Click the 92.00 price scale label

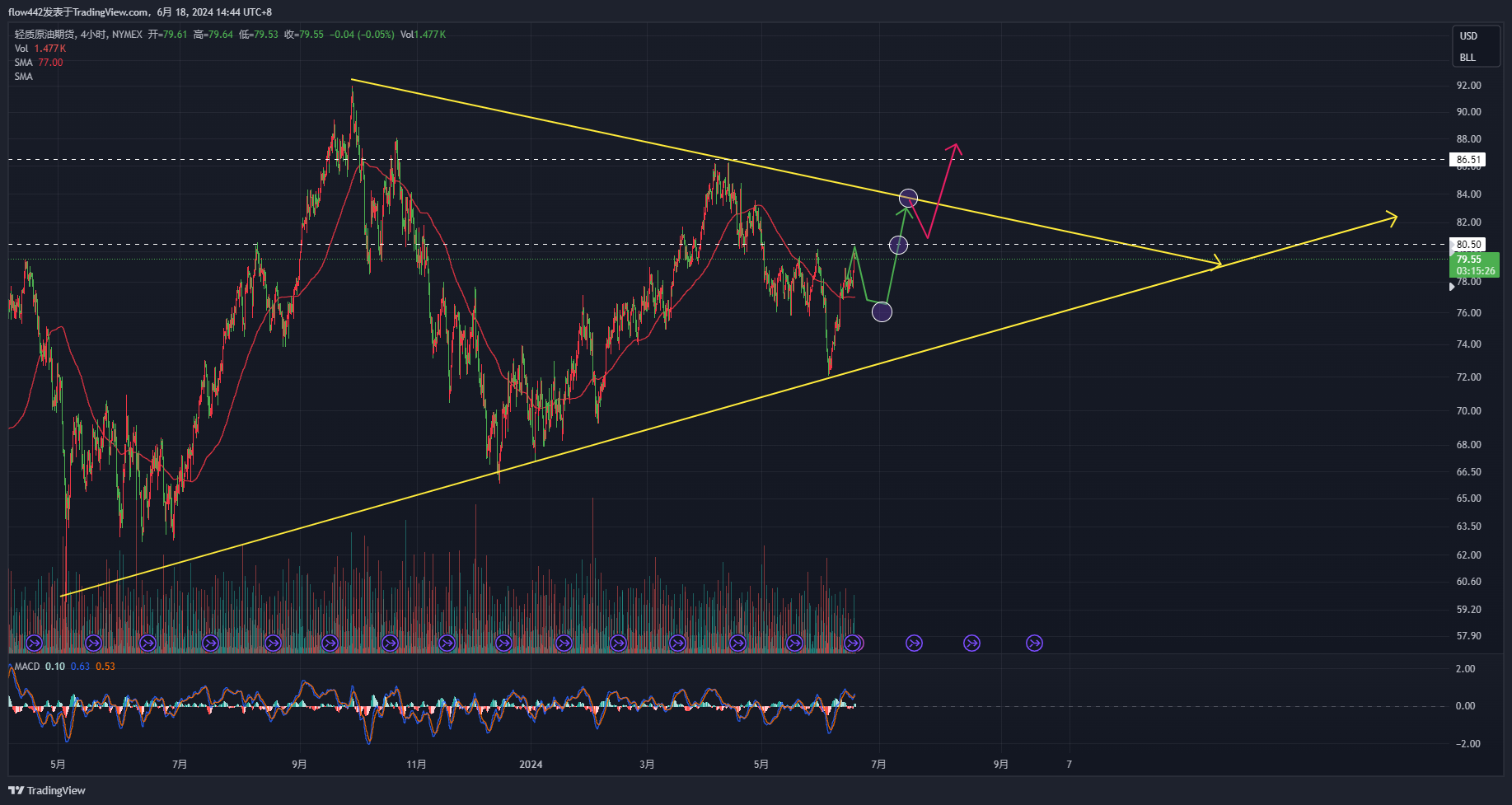click(1468, 86)
